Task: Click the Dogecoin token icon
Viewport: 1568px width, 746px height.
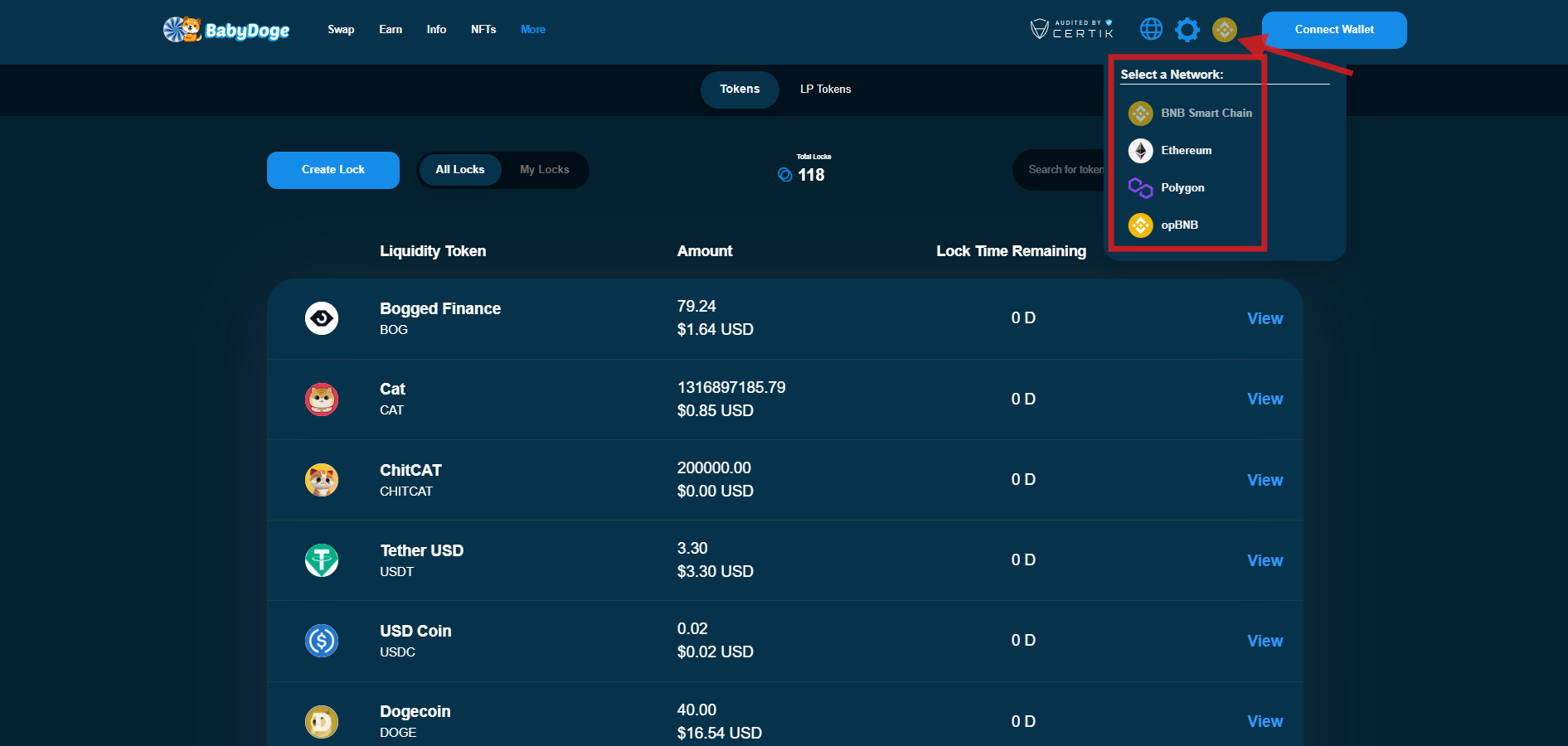Action: [x=322, y=721]
